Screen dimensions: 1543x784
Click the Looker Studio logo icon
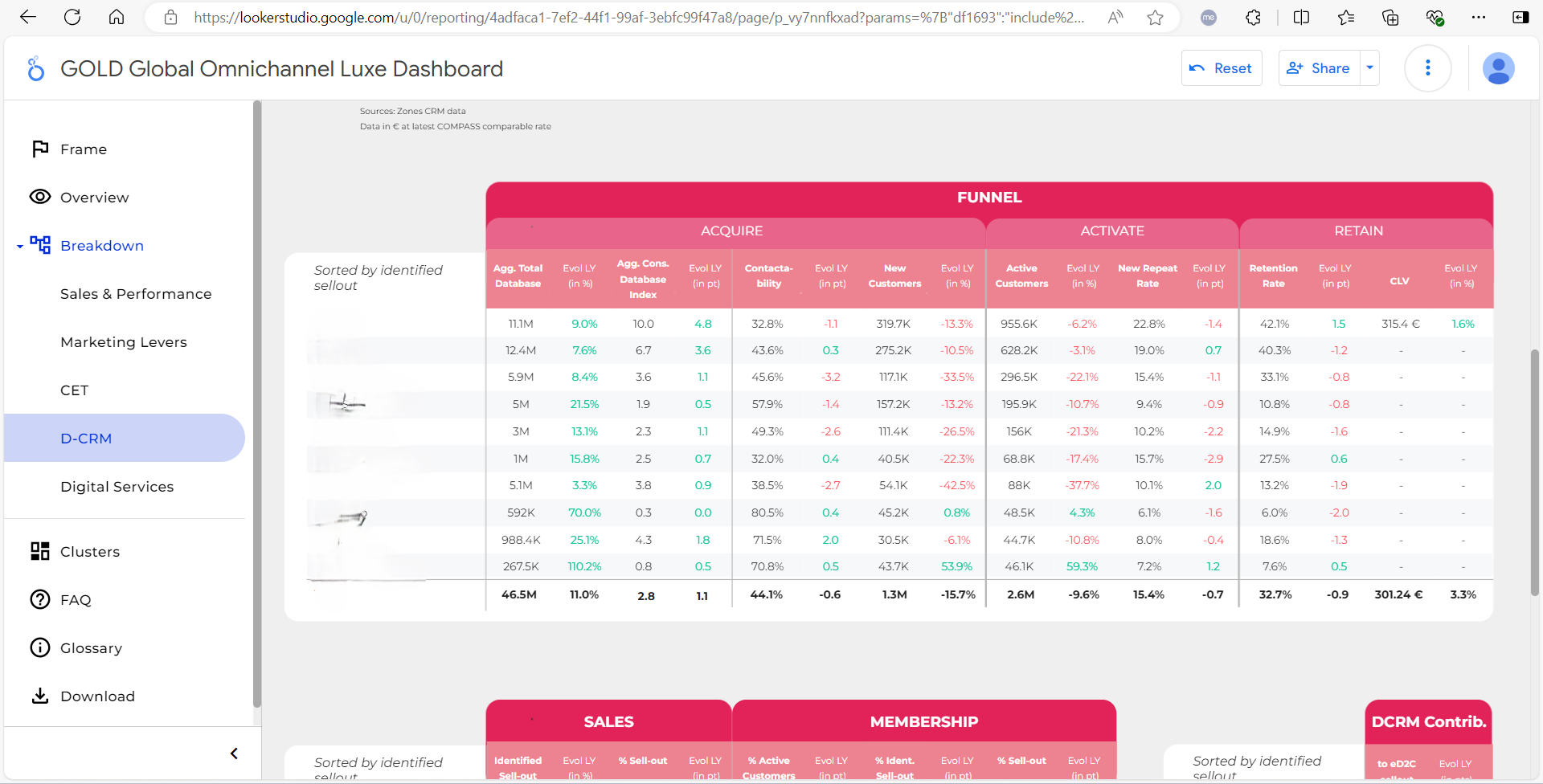pyautogui.click(x=35, y=69)
